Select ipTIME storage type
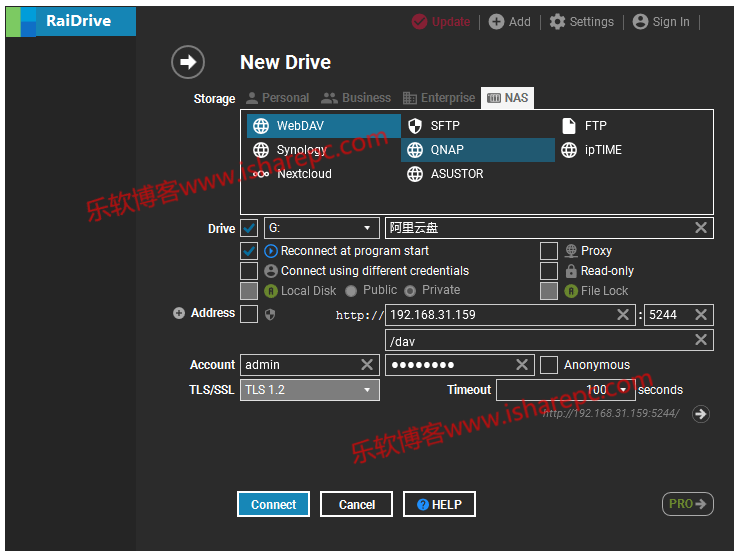 (632, 150)
